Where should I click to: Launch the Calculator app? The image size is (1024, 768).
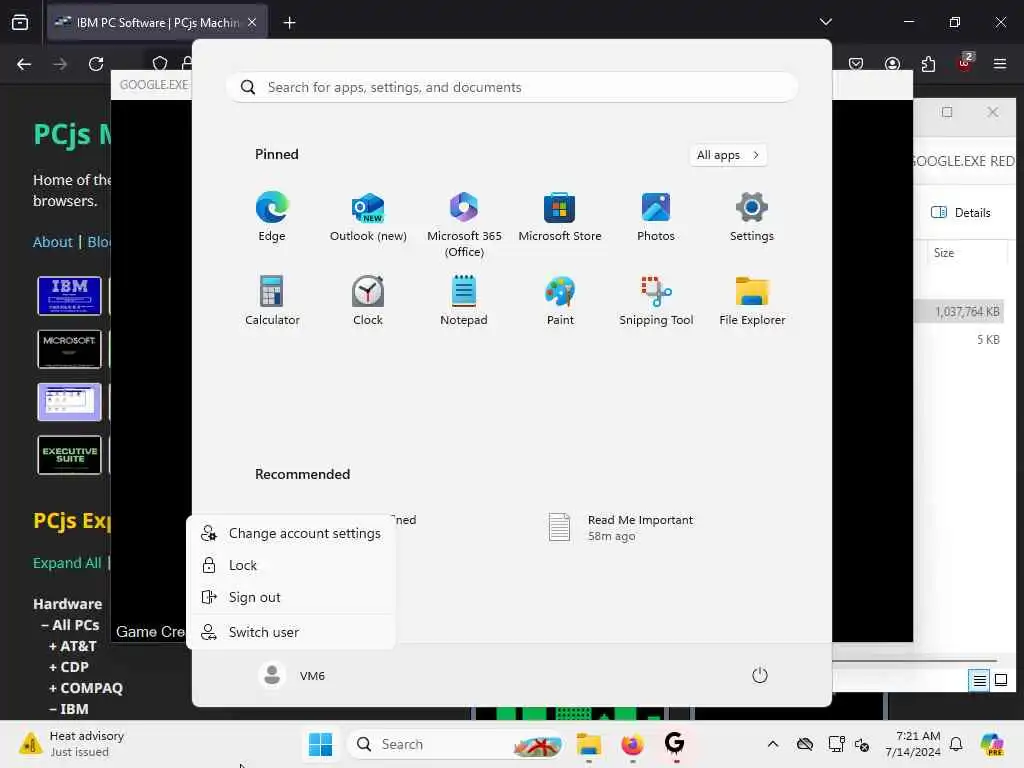[272, 300]
